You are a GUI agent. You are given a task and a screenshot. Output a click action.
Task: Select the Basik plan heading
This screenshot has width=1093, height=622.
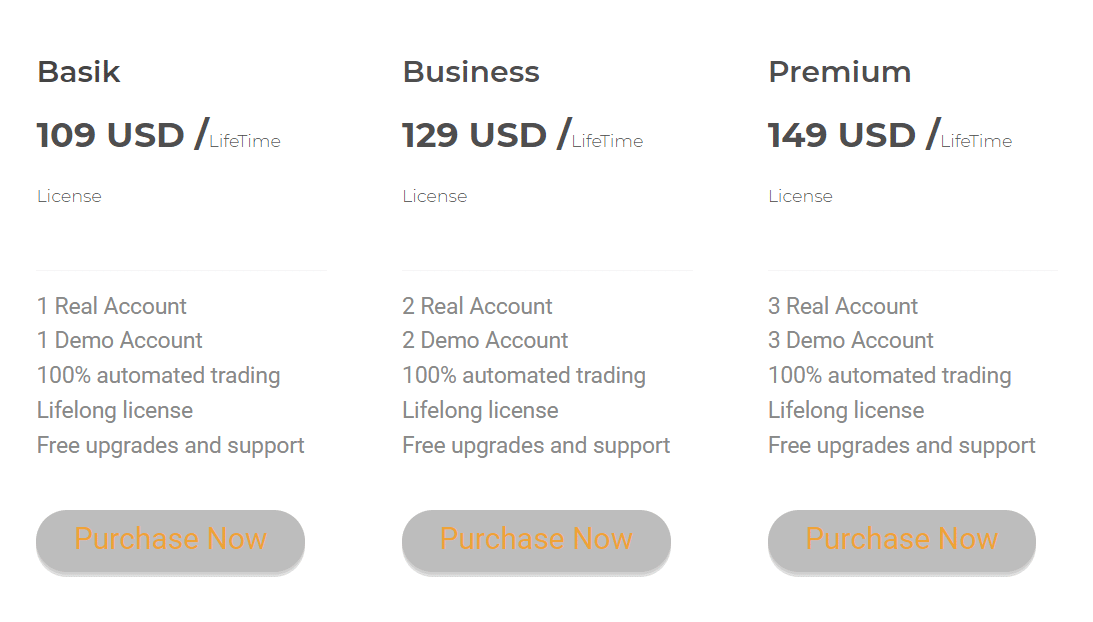click(78, 71)
